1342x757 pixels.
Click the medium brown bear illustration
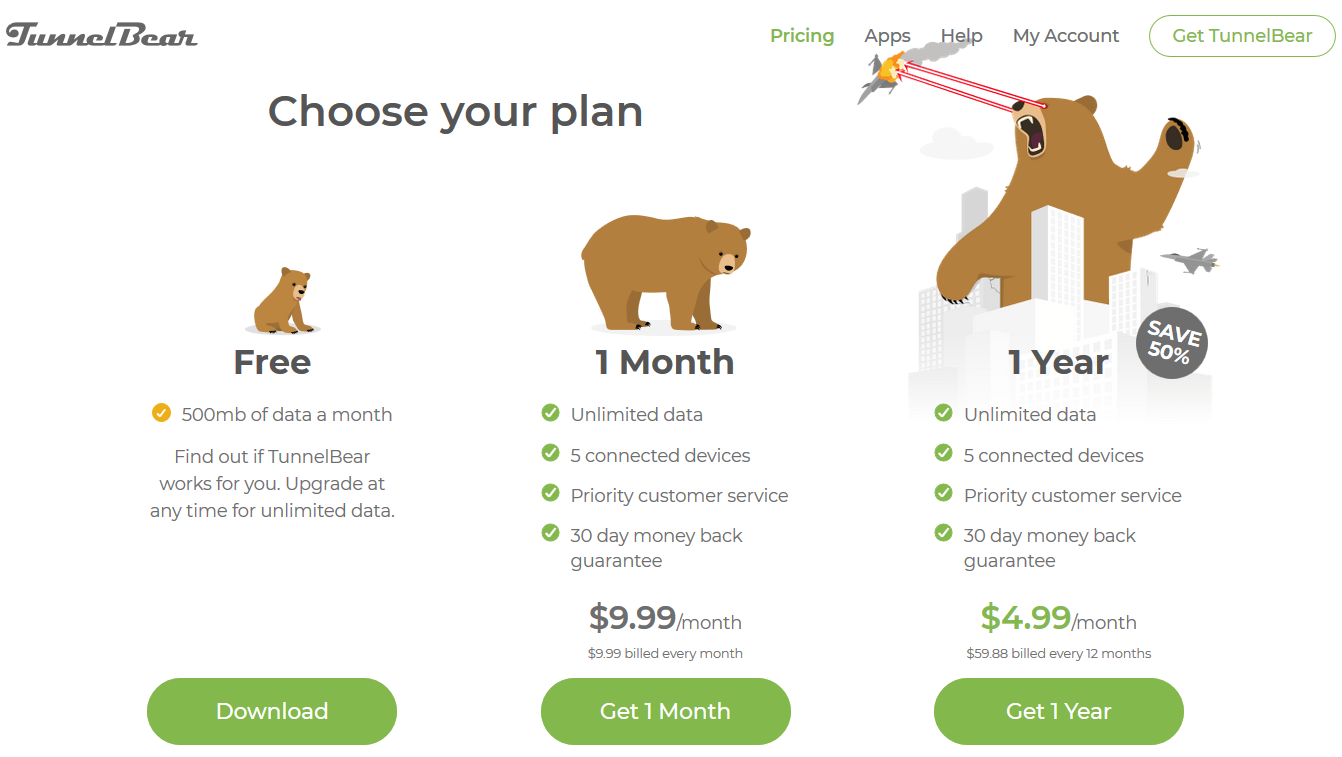click(665, 272)
